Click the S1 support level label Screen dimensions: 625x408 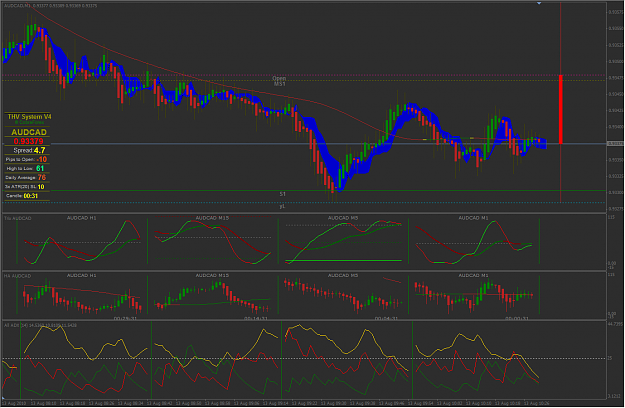point(282,194)
